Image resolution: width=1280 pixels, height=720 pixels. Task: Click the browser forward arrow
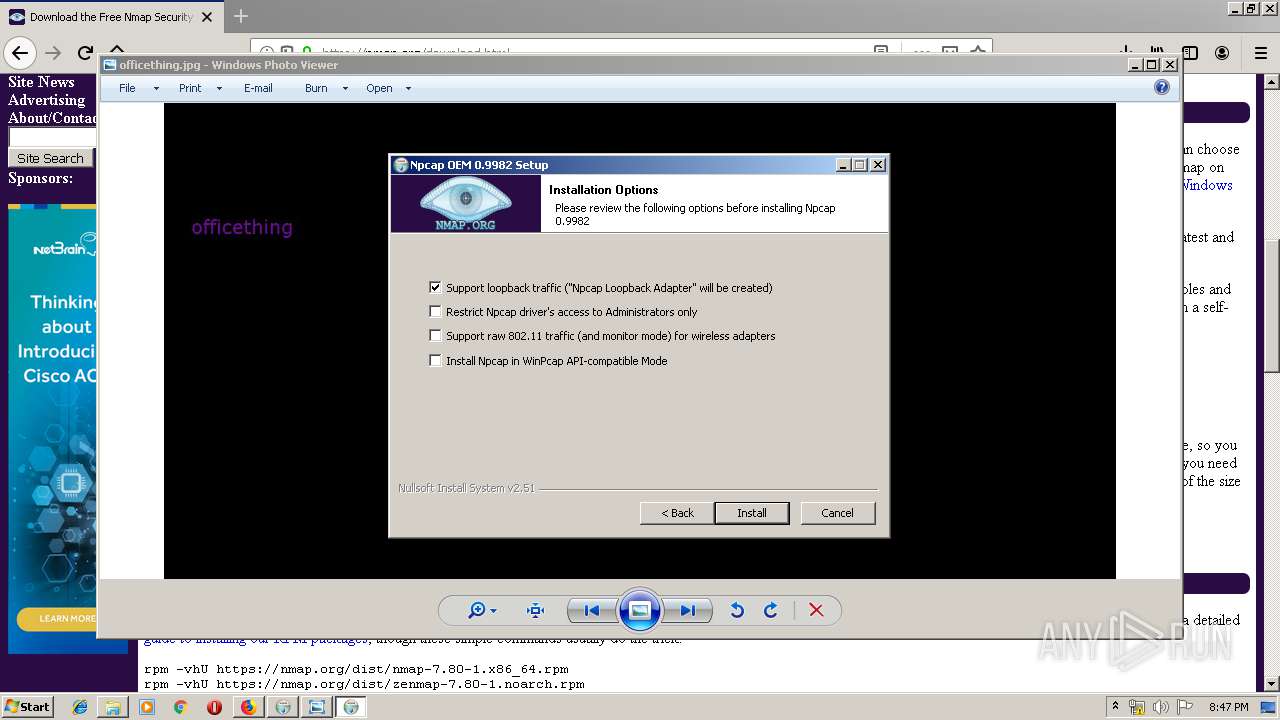click(x=53, y=53)
